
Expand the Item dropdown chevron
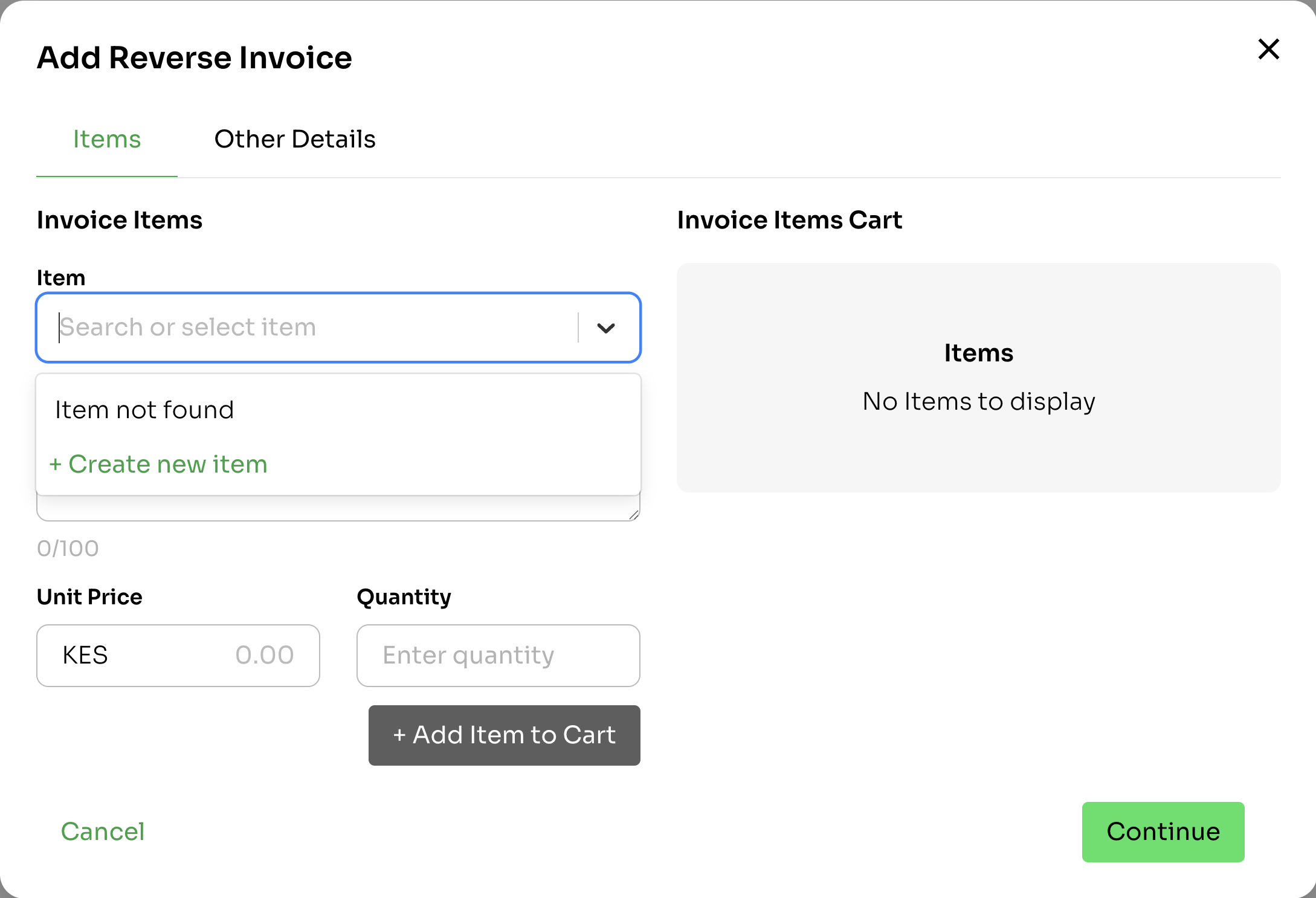605,328
